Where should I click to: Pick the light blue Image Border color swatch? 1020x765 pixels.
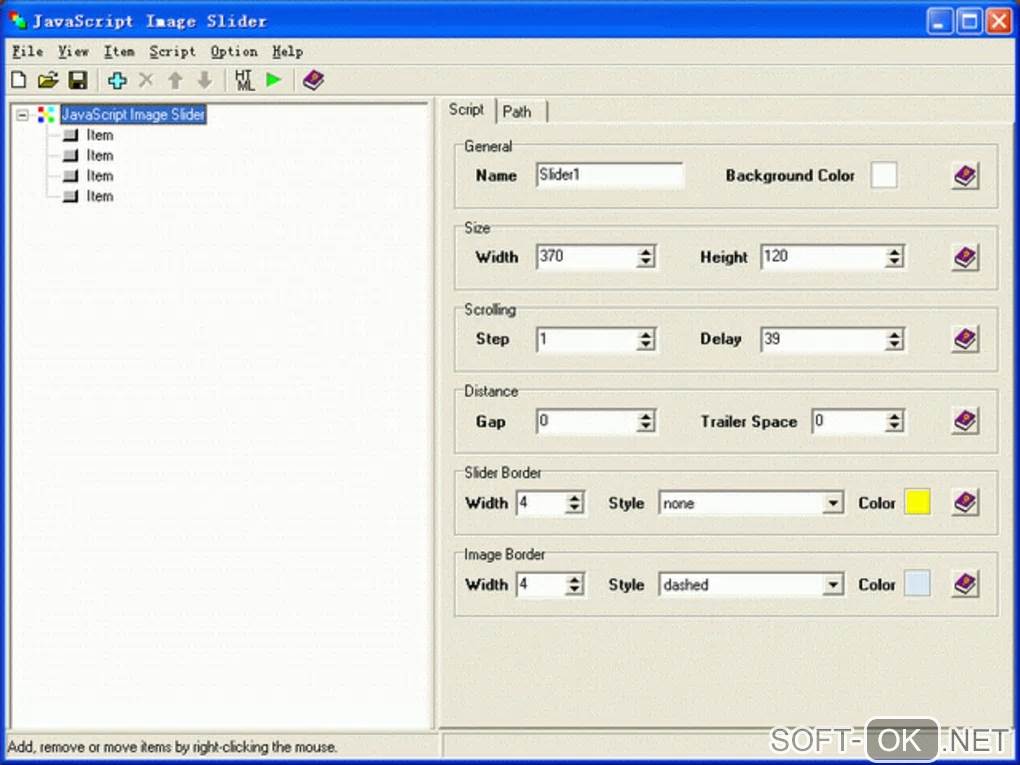[x=917, y=584]
